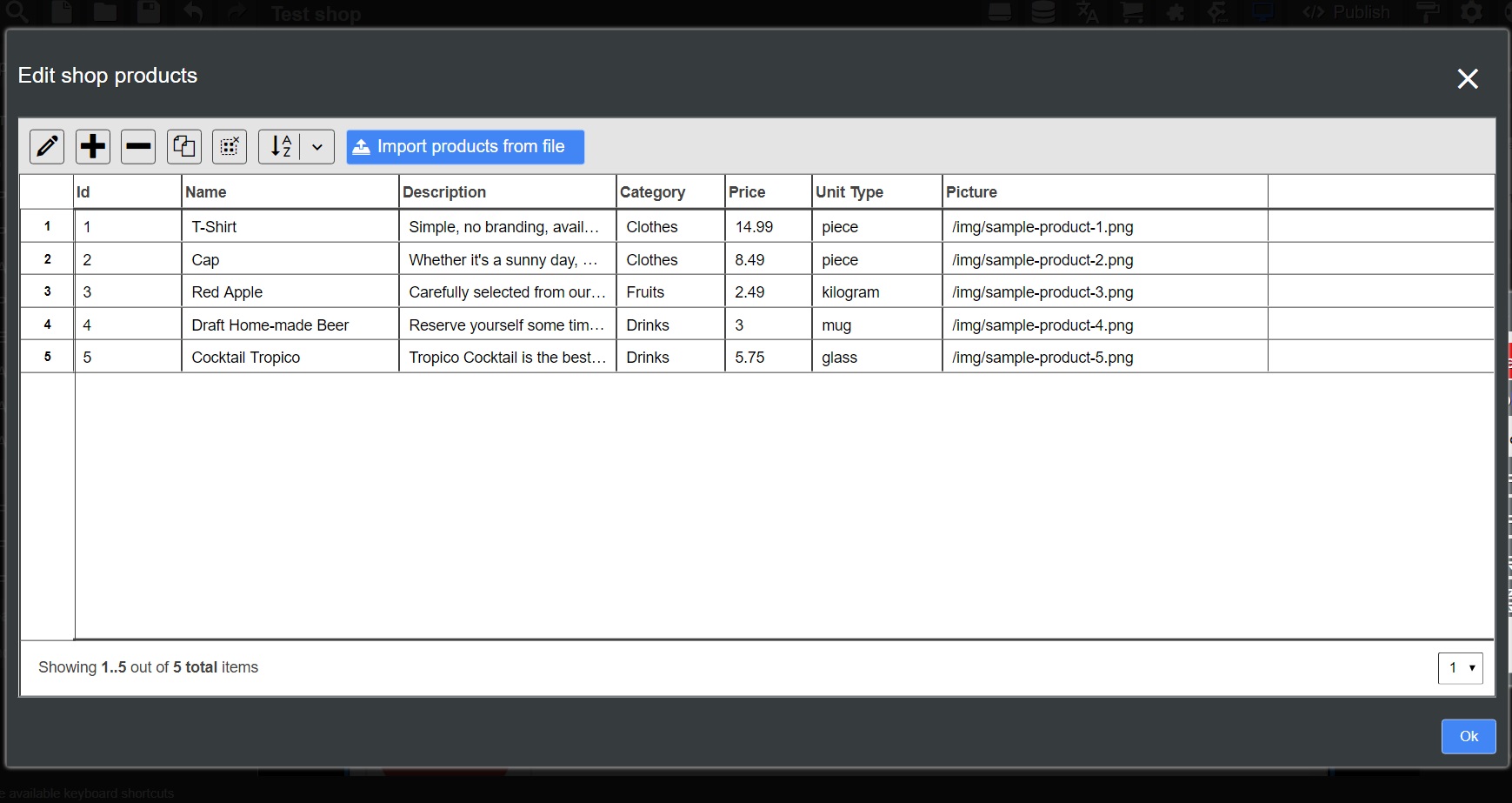This screenshot has height=803, width=1512.
Task: Click the Cap description cell
Action: (507, 260)
